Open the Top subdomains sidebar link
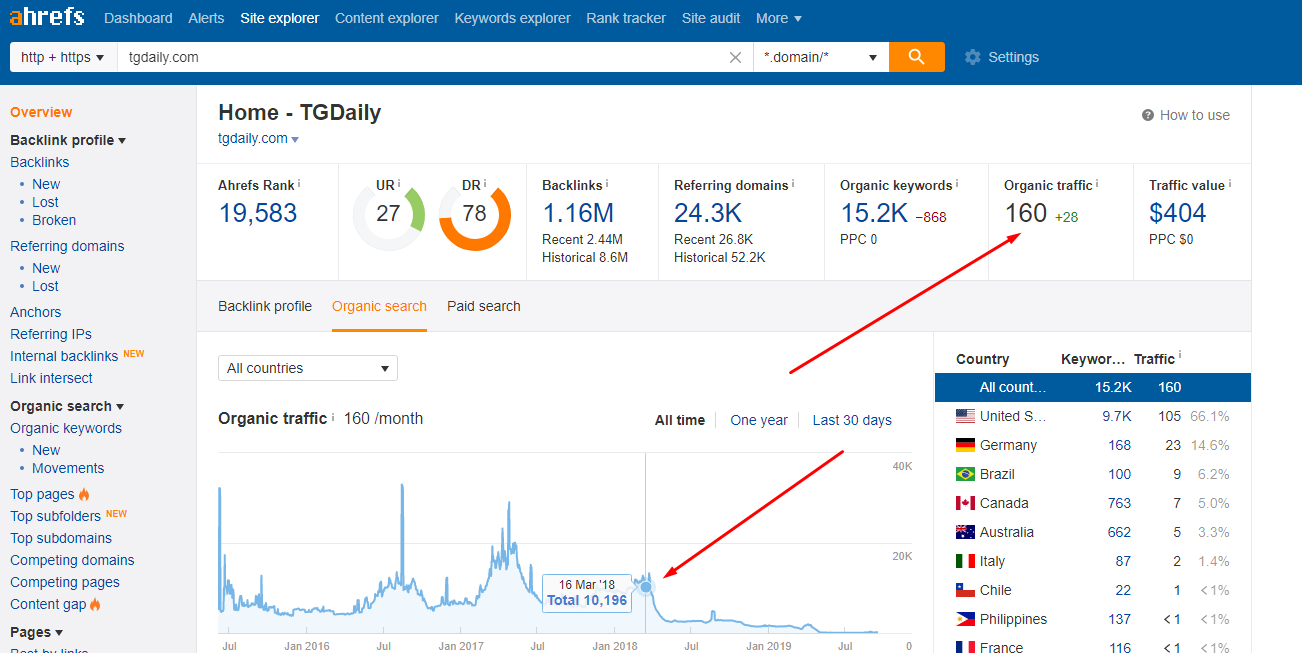This screenshot has width=1302, height=653. click(x=61, y=538)
